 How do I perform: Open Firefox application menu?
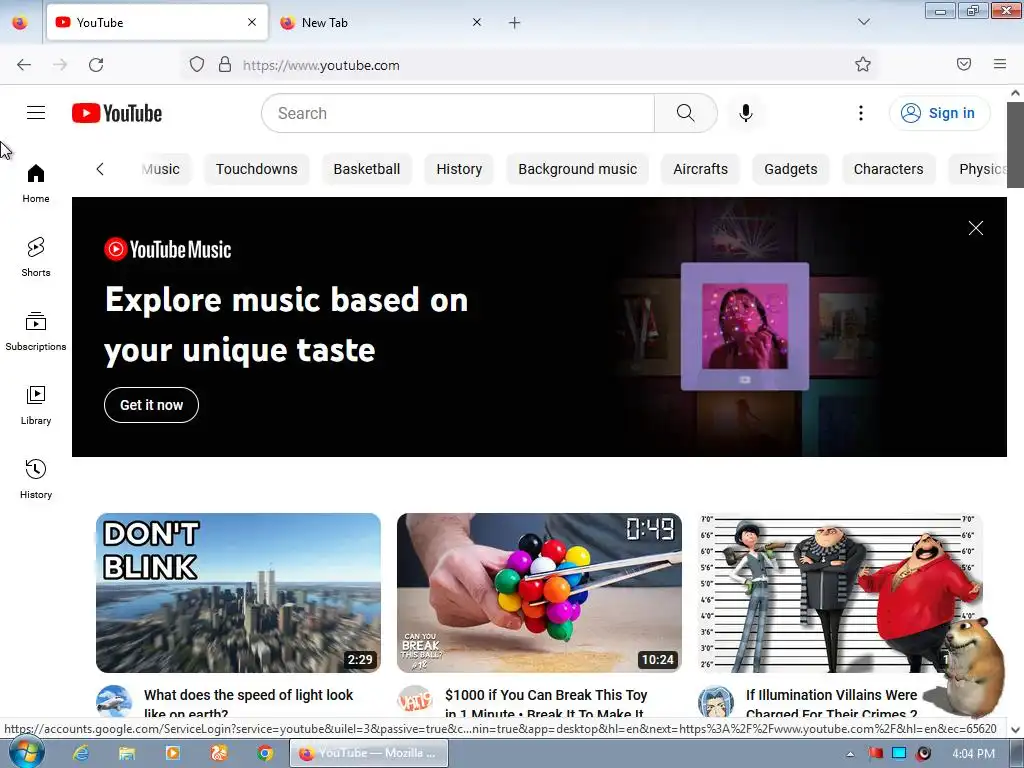point(1000,64)
